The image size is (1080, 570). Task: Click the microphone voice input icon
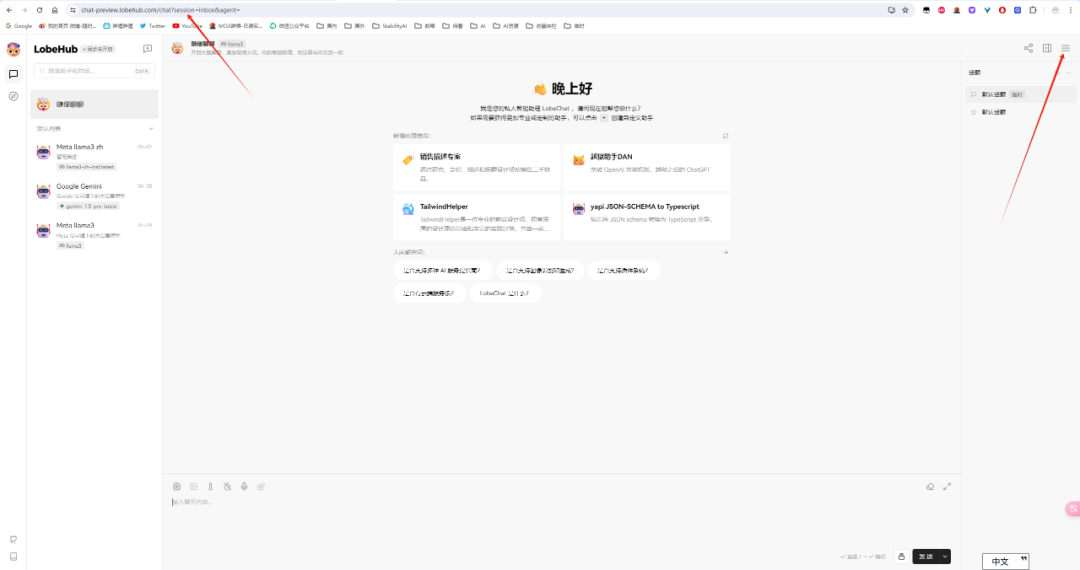[x=244, y=487]
